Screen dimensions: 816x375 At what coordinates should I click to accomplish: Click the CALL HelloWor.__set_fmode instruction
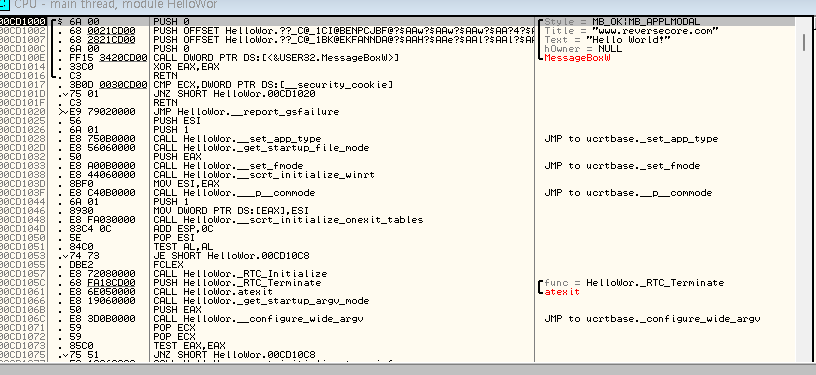[228, 166]
